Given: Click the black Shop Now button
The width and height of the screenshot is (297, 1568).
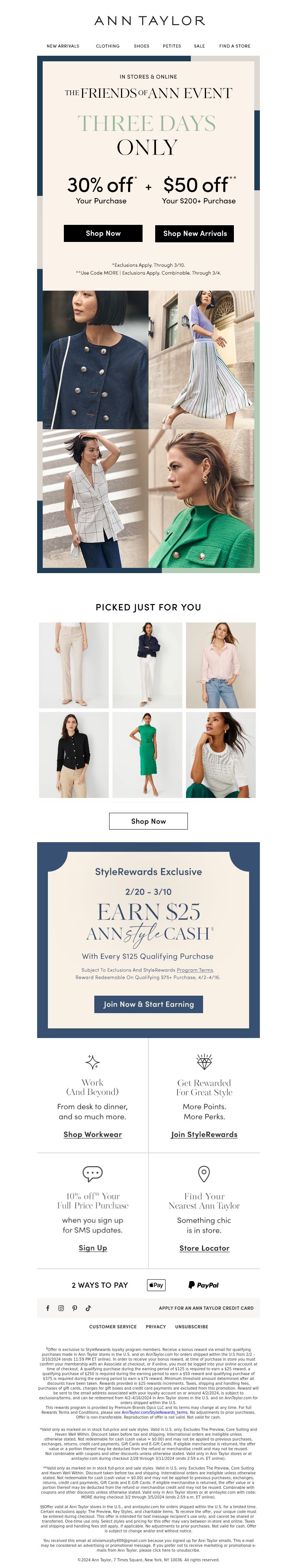Looking at the screenshot, I should tap(103, 233).
